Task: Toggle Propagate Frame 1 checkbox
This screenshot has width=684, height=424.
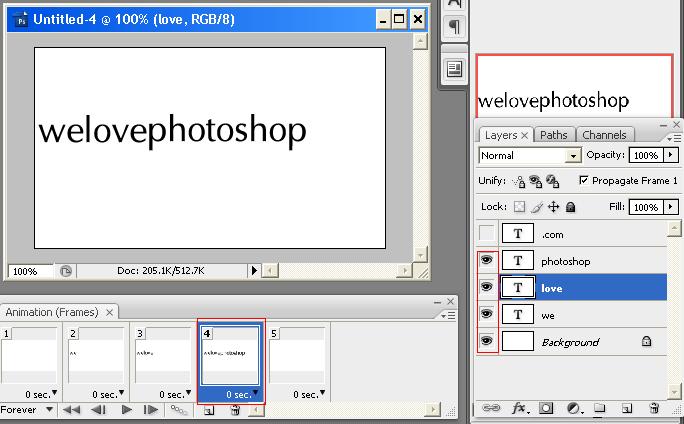Action: (x=584, y=180)
